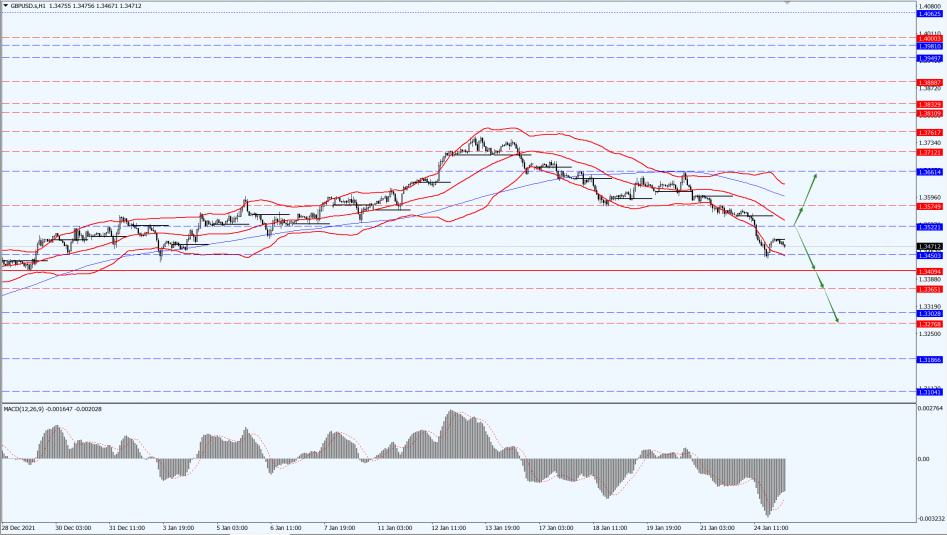Click the blue 1.31866 price level tag

(x=929, y=358)
